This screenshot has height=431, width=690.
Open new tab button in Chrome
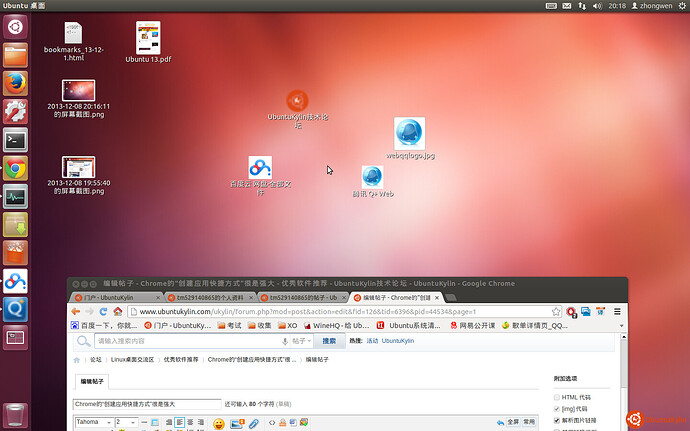click(x=450, y=298)
